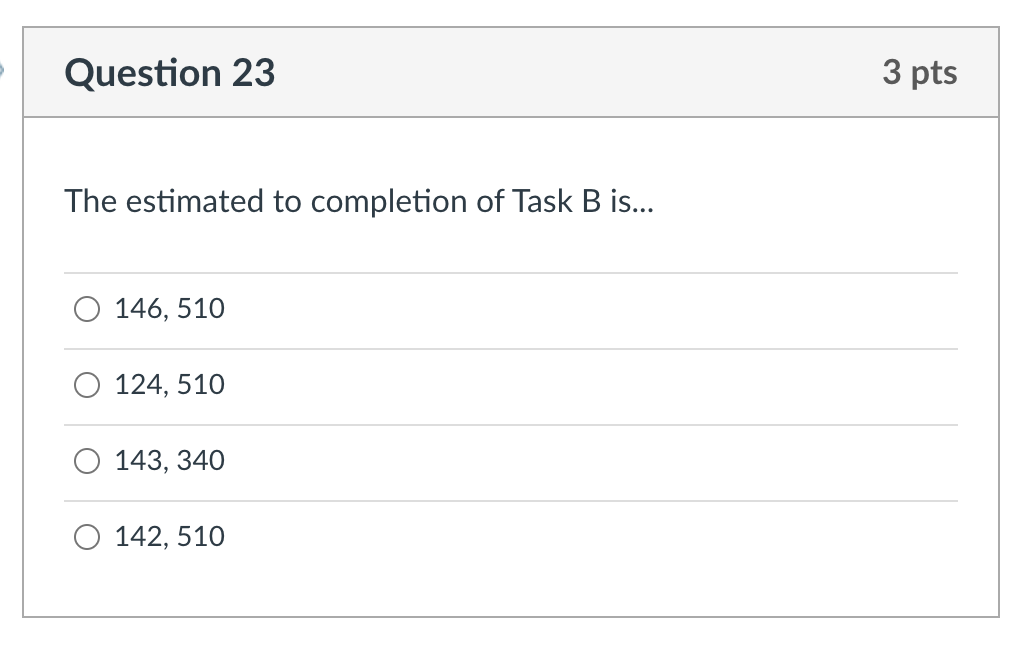This screenshot has height=646, width=1030.
Task: Mark 143, 340 as your answer
Action: 87,461
